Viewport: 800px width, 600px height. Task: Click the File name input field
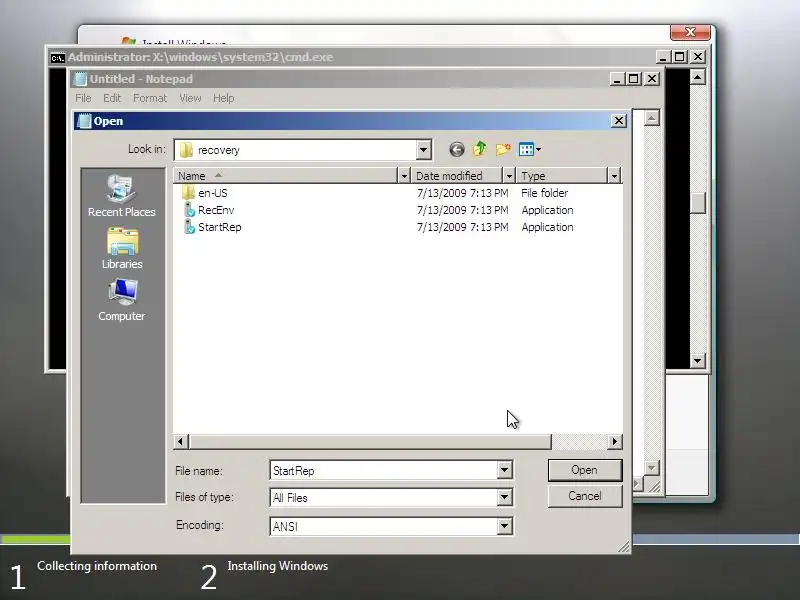[384, 470]
